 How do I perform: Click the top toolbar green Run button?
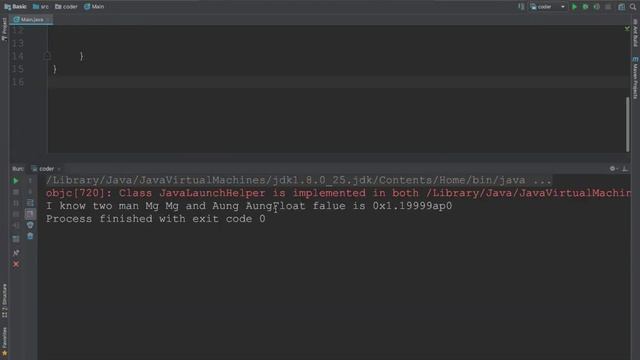click(x=574, y=7)
